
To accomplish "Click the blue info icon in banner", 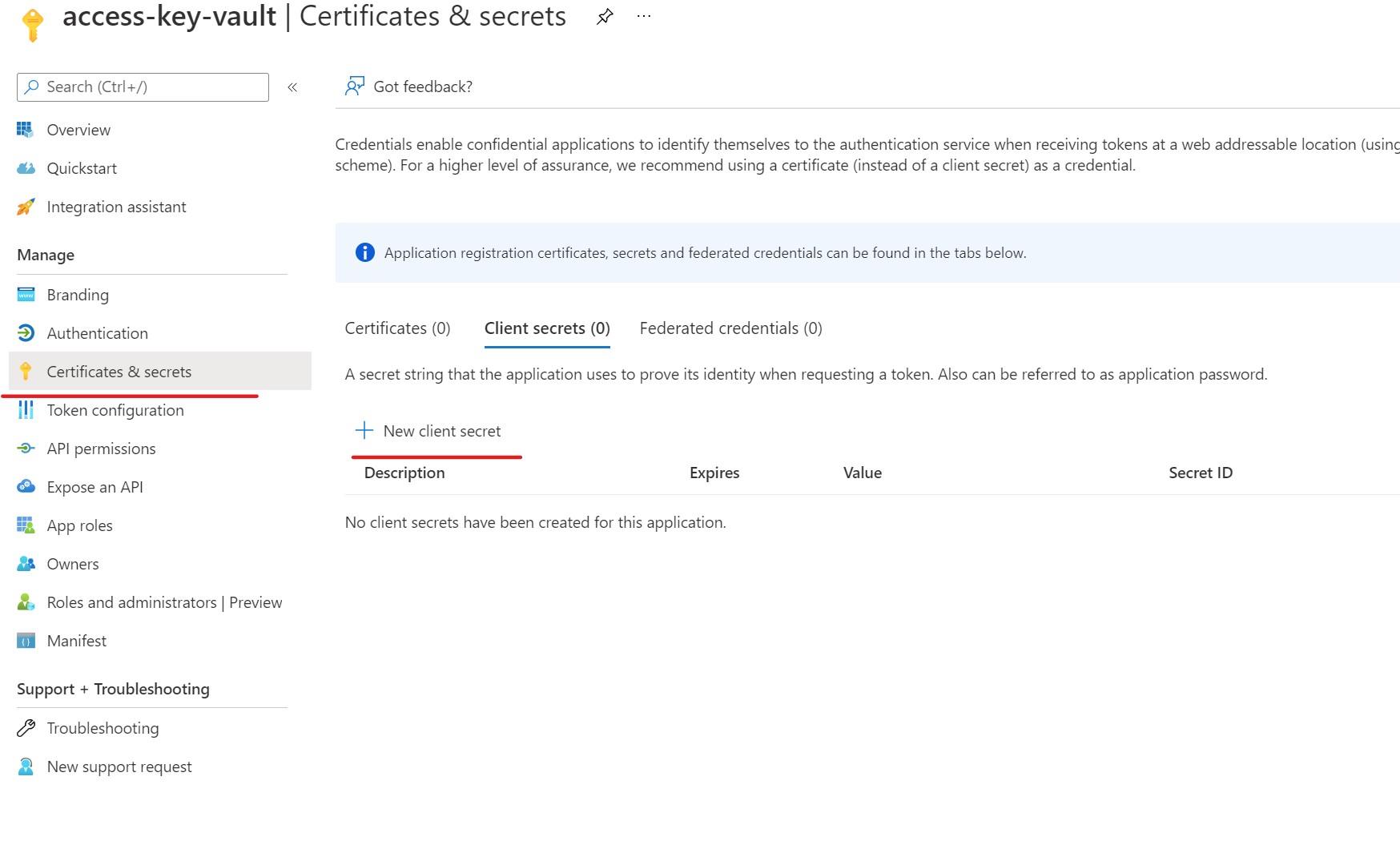I will click(364, 252).
